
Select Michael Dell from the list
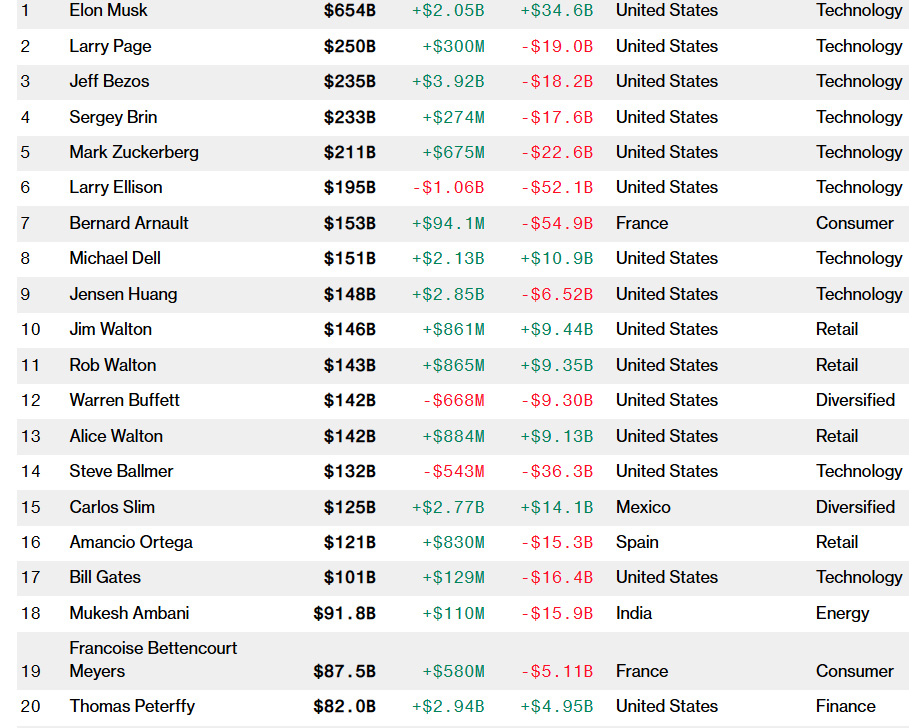[115, 259]
